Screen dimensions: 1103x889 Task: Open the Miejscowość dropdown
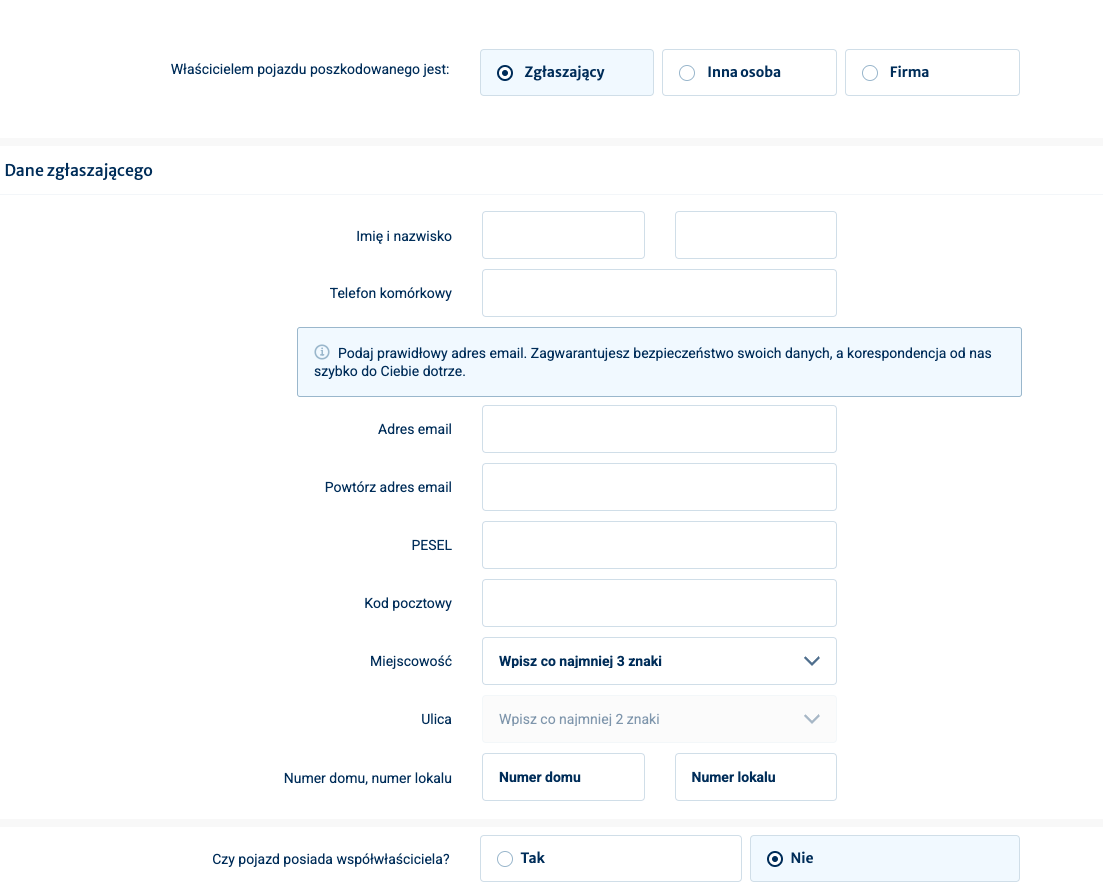tap(640, 661)
